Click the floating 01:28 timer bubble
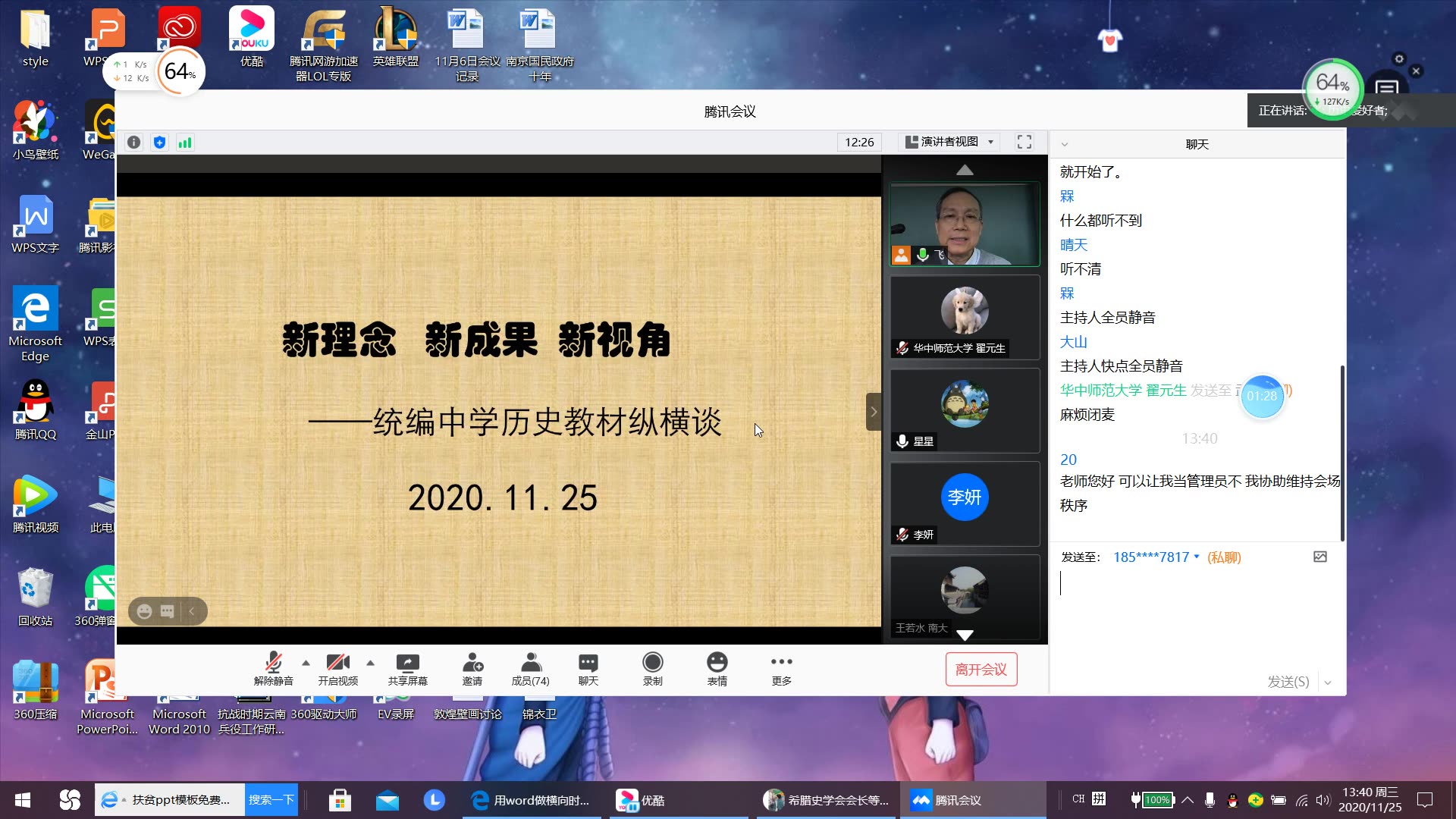Image resolution: width=1456 pixels, height=819 pixels. click(x=1262, y=397)
